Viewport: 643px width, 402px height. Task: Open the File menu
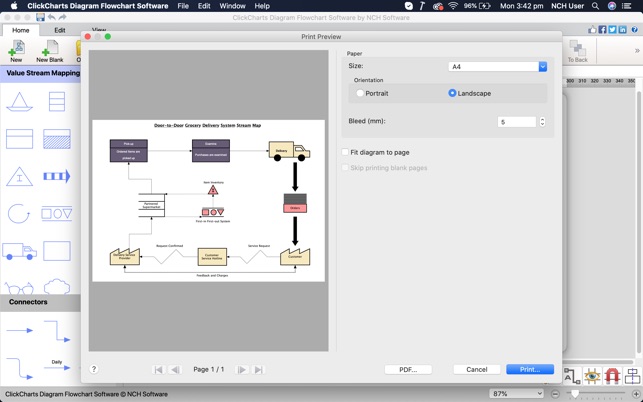point(183,6)
